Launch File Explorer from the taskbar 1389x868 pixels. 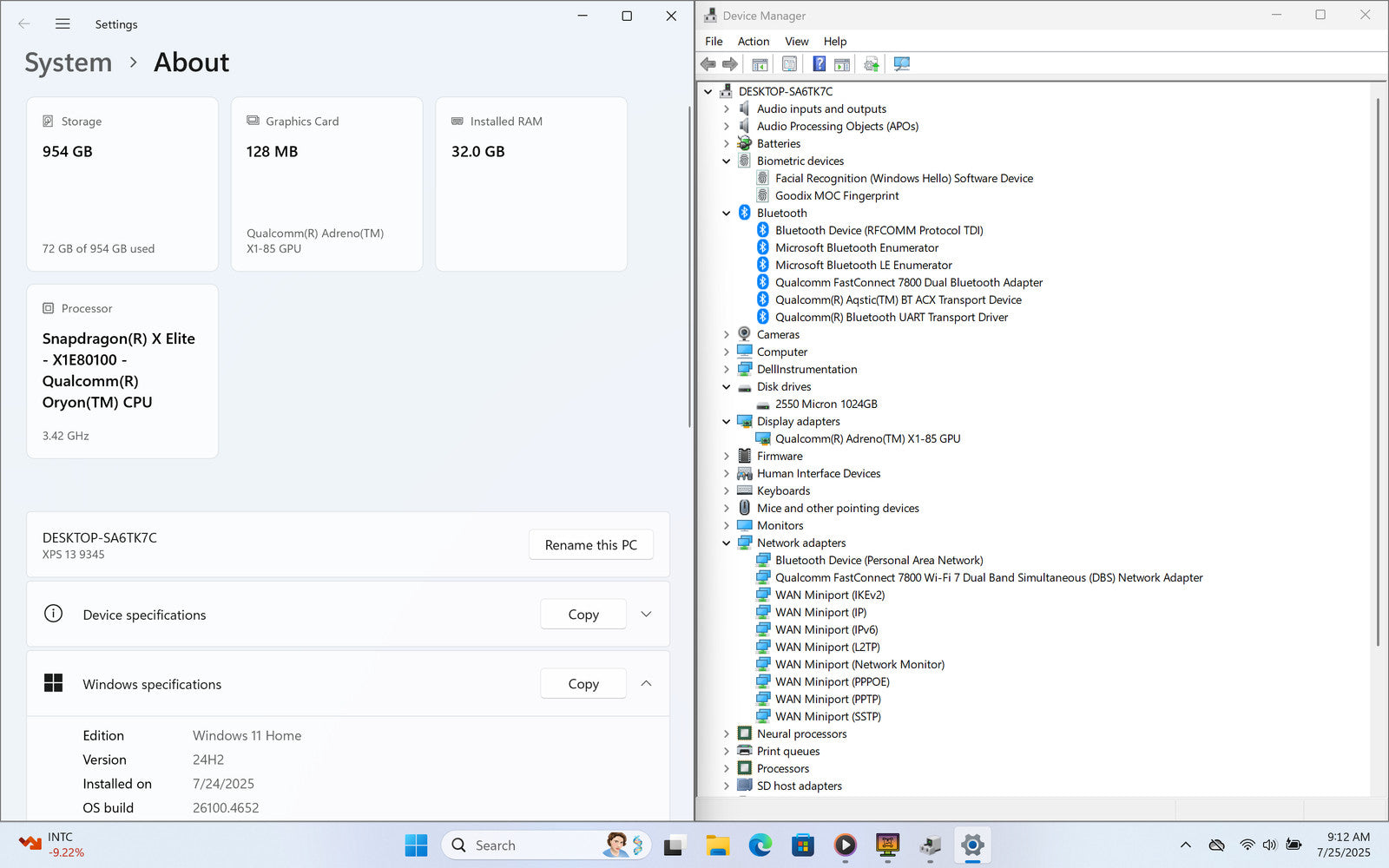(x=717, y=845)
